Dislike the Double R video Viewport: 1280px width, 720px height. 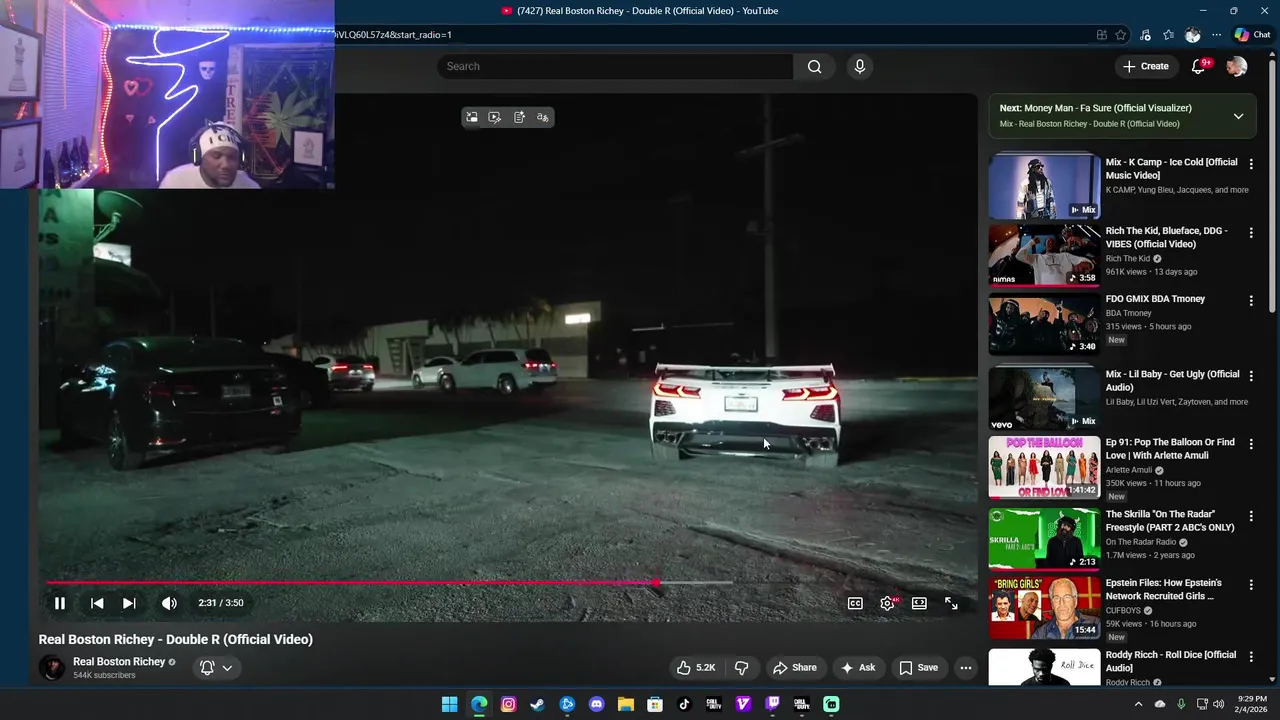pyautogui.click(x=742, y=668)
